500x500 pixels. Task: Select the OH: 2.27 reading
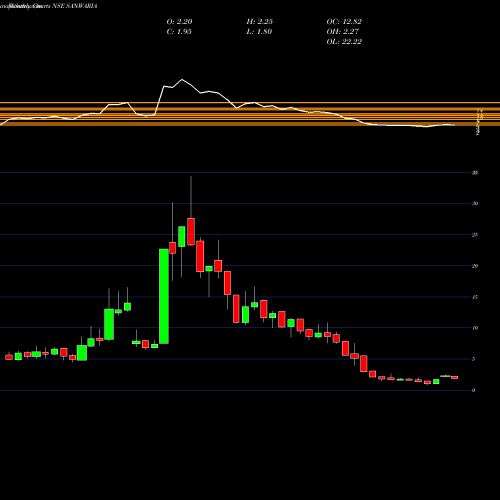(x=343, y=31)
